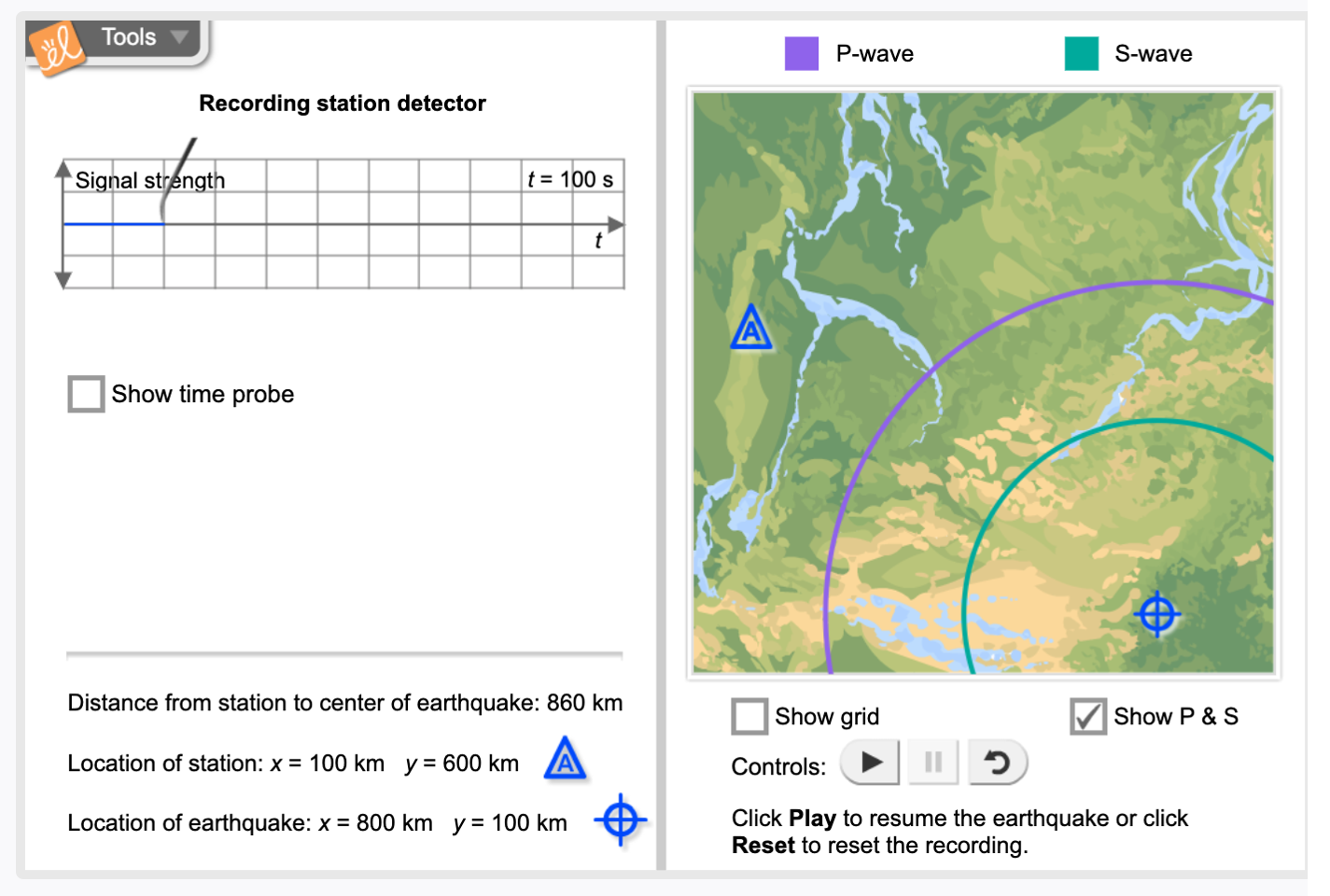
Task: Click the ExploreLearning logo icon
Action: tap(57, 49)
